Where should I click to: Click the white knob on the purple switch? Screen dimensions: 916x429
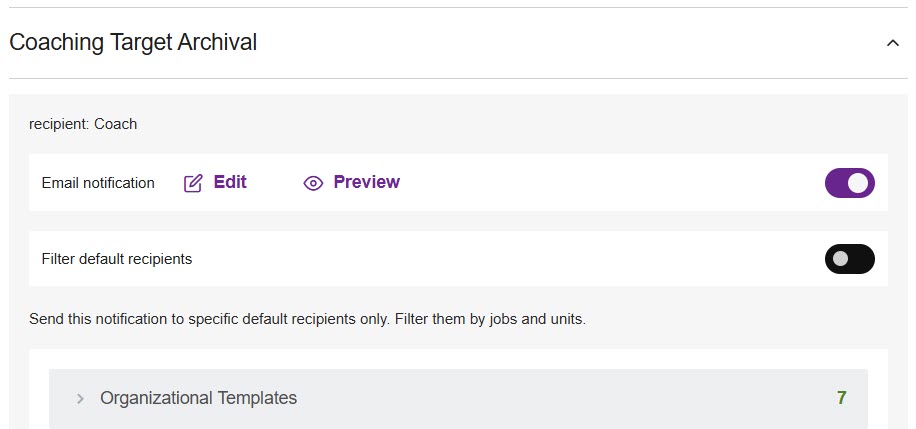(858, 183)
